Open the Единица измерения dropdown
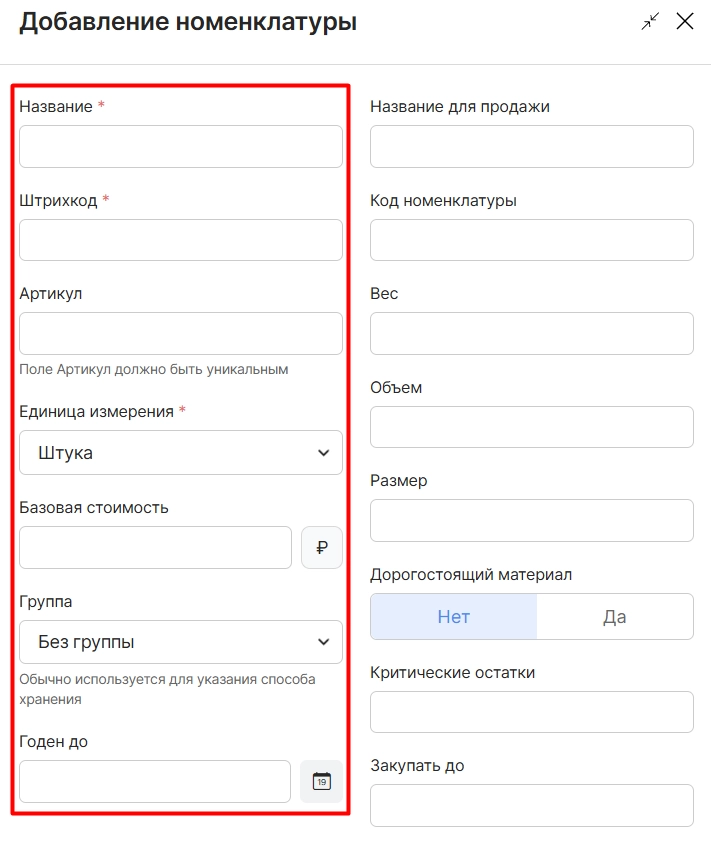Viewport: 711px width, 844px height. [x=181, y=453]
